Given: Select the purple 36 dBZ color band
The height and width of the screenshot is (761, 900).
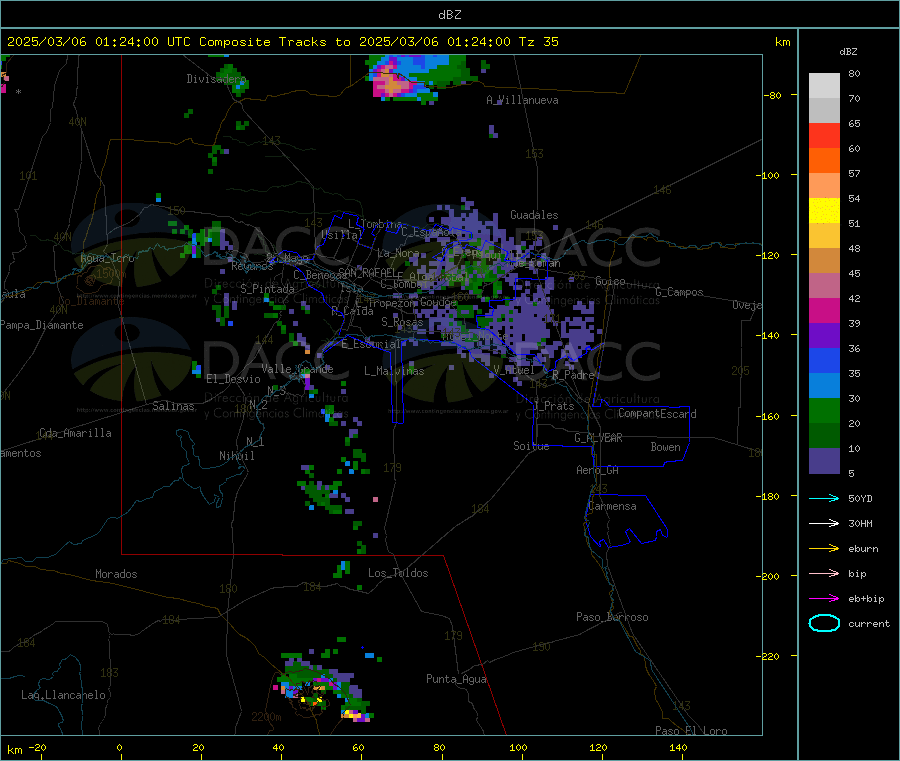Looking at the screenshot, I should [x=824, y=336].
